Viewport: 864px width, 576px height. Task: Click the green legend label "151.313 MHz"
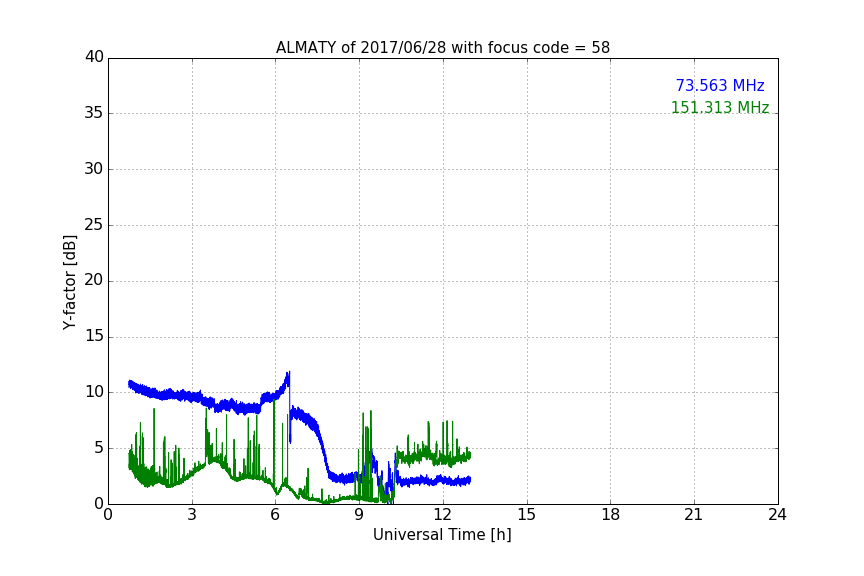coord(720,107)
